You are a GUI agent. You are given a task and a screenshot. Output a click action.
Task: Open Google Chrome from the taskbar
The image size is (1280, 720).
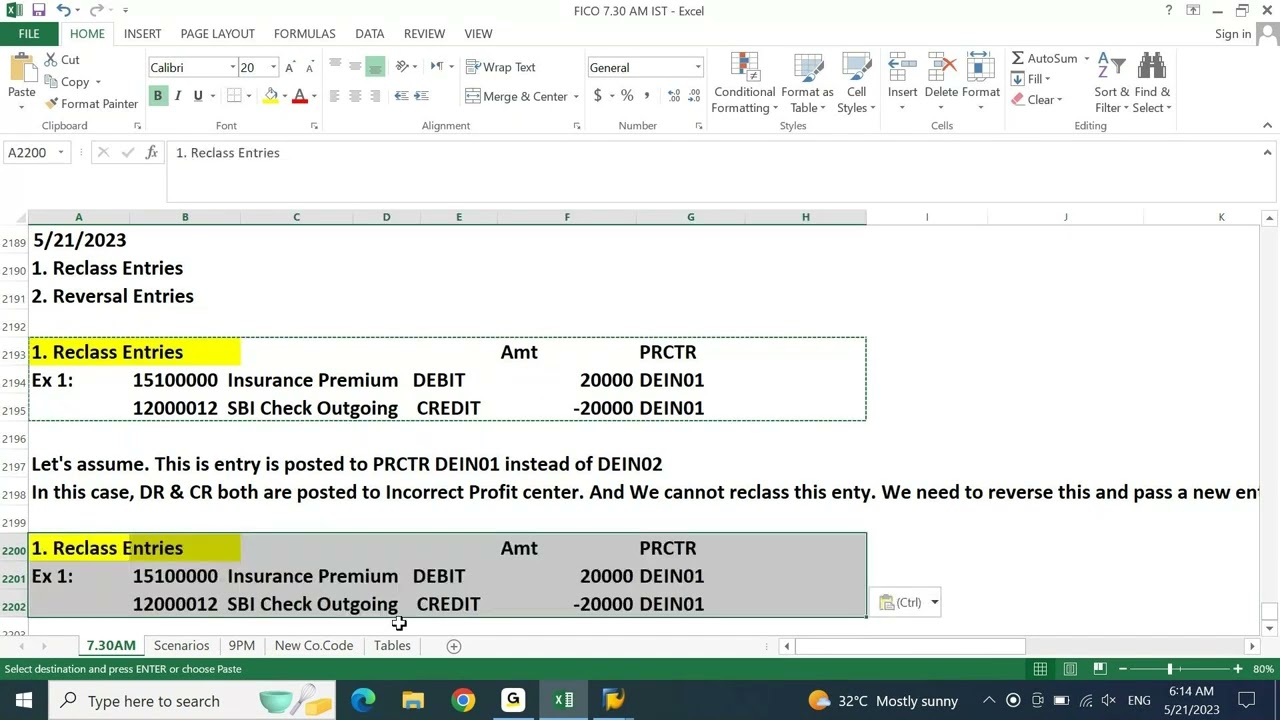coord(463,700)
